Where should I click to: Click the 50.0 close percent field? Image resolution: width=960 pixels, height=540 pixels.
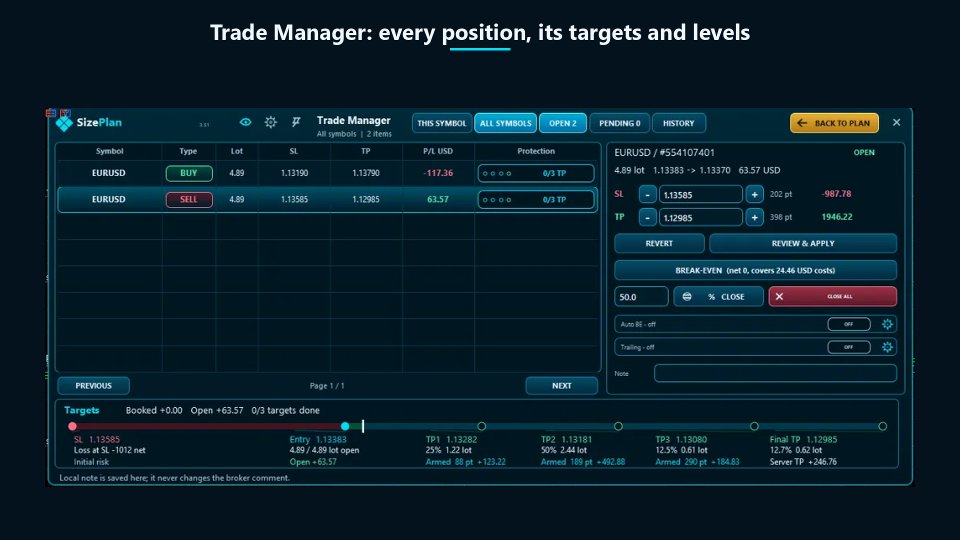641,296
